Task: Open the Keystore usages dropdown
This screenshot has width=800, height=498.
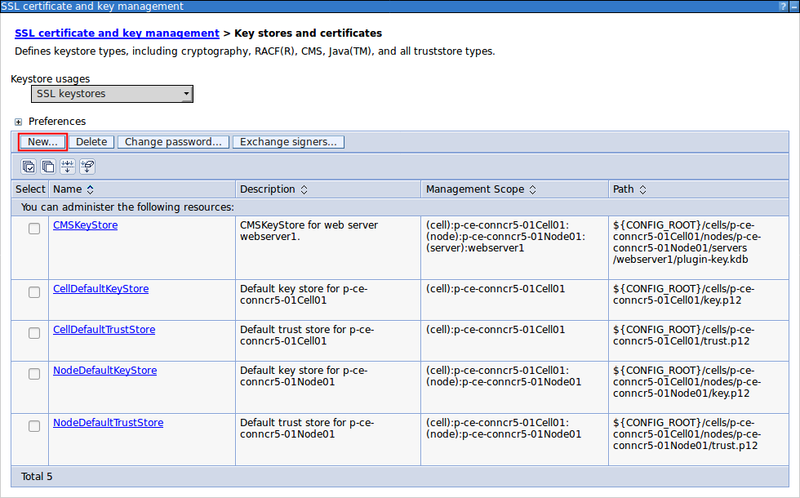Action: (x=112, y=94)
